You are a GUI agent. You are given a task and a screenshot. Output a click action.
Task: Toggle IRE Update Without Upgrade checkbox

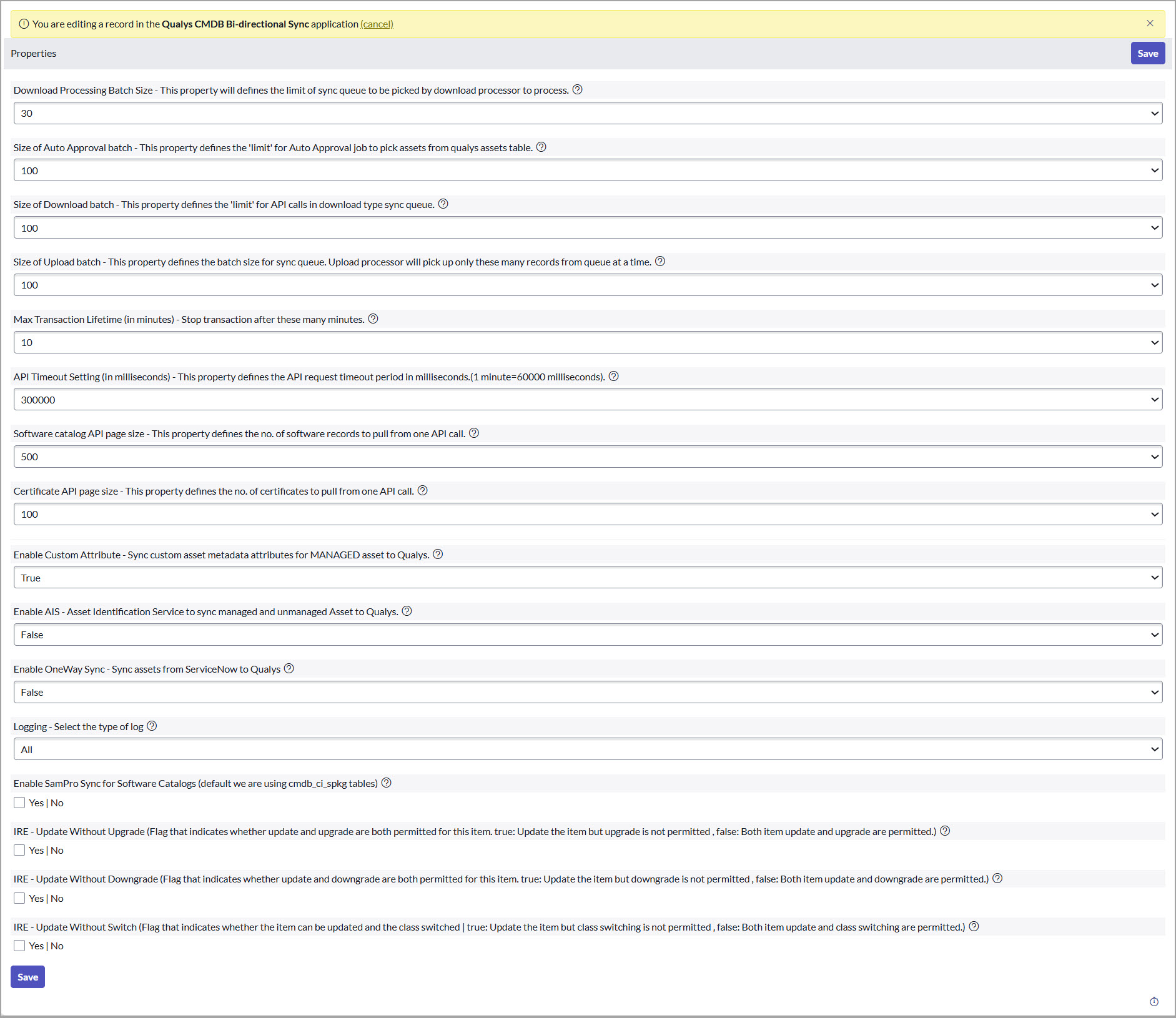point(19,851)
